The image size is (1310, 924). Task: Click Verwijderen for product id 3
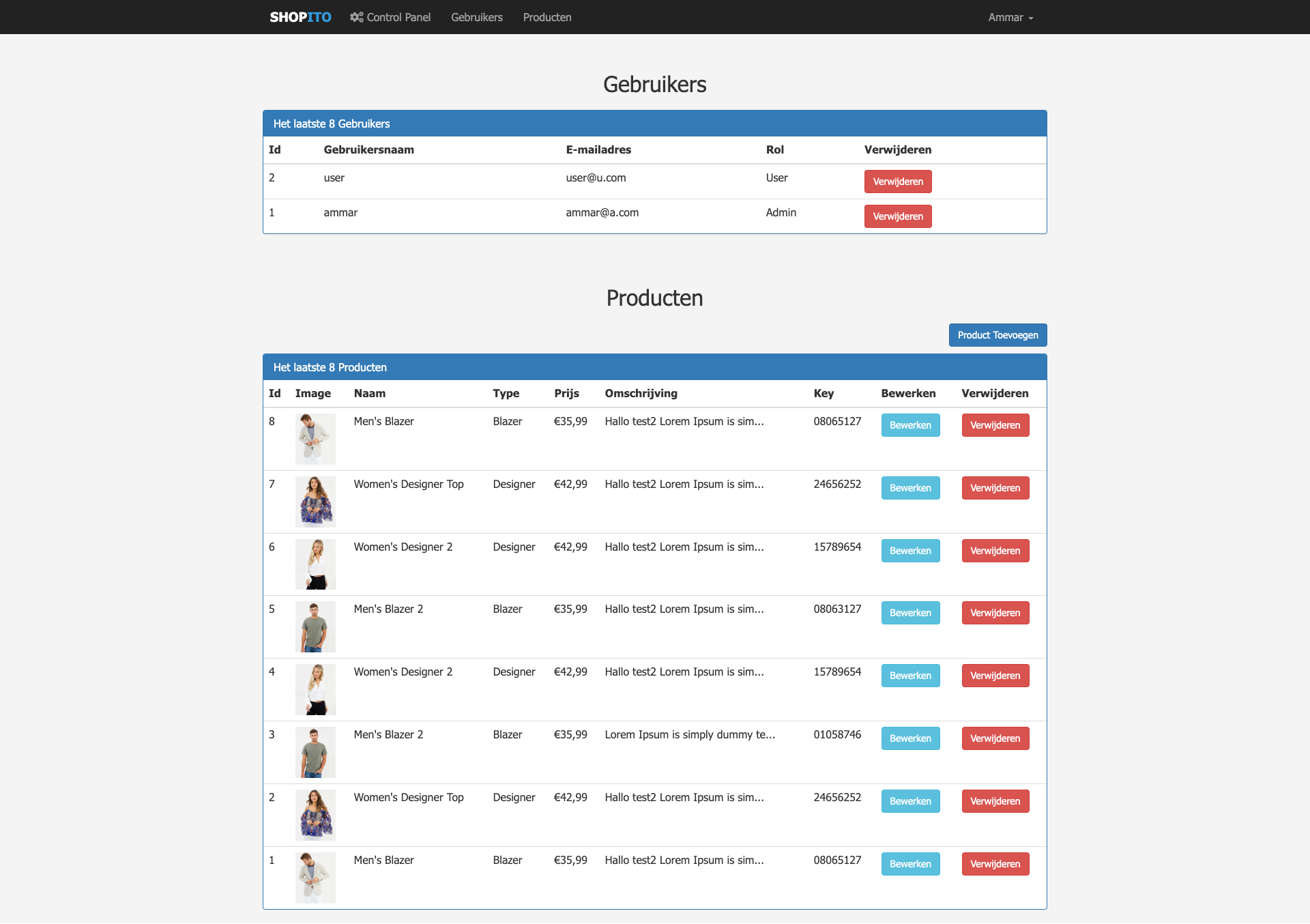995,738
